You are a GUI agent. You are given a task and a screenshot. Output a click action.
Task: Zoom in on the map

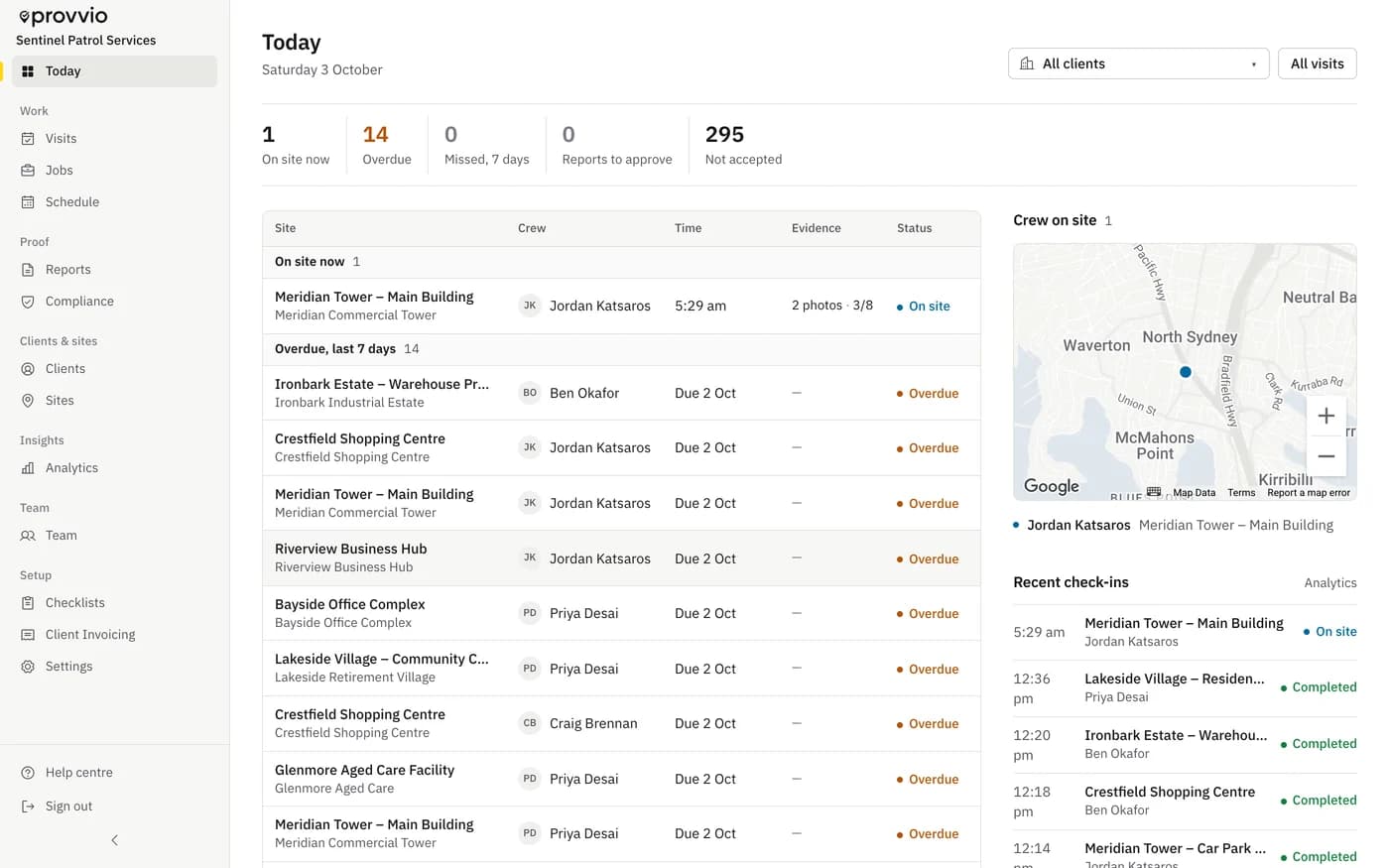pyautogui.click(x=1326, y=416)
